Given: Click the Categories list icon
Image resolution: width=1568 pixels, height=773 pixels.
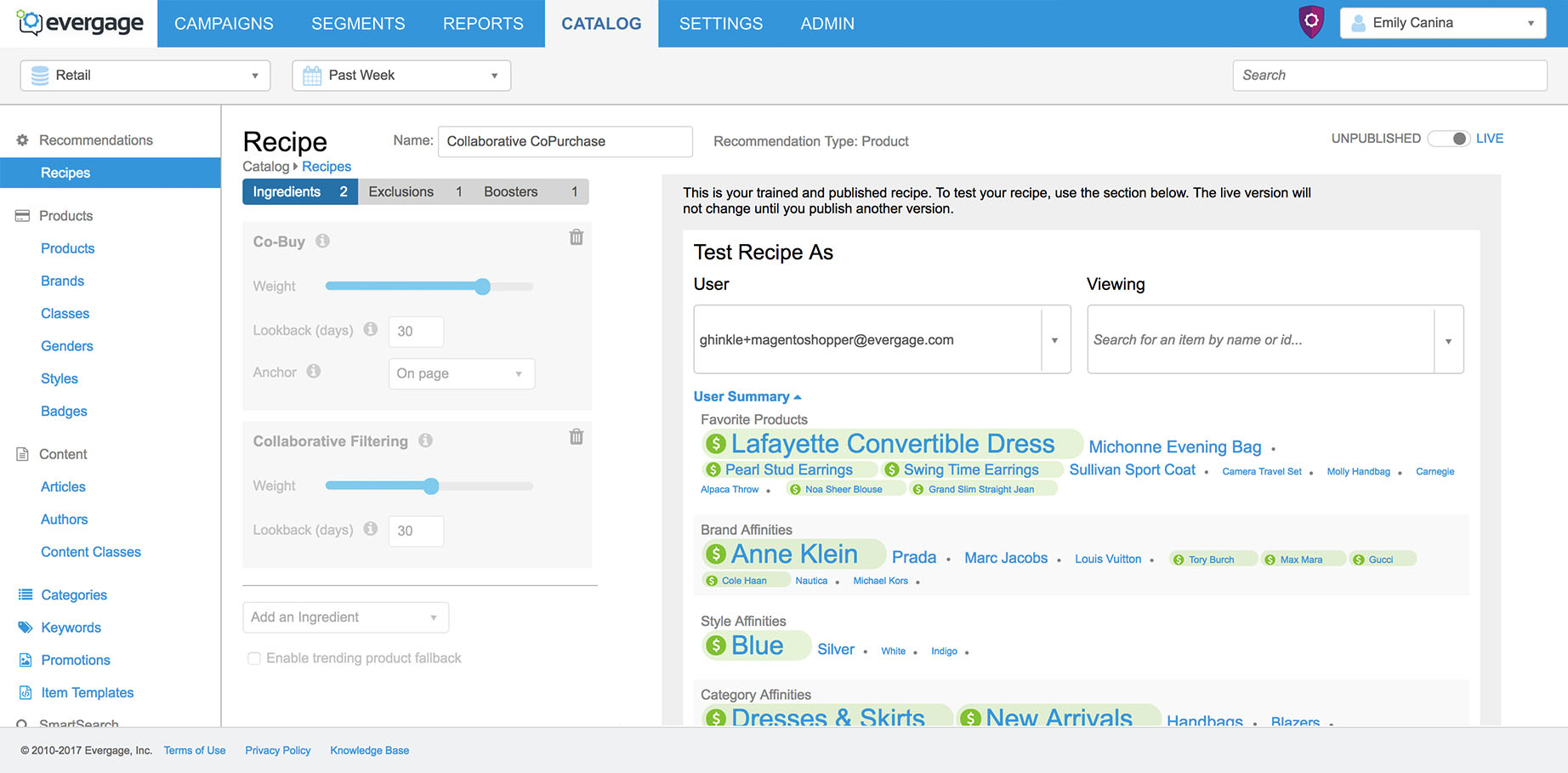Looking at the screenshot, I should 26,594.
